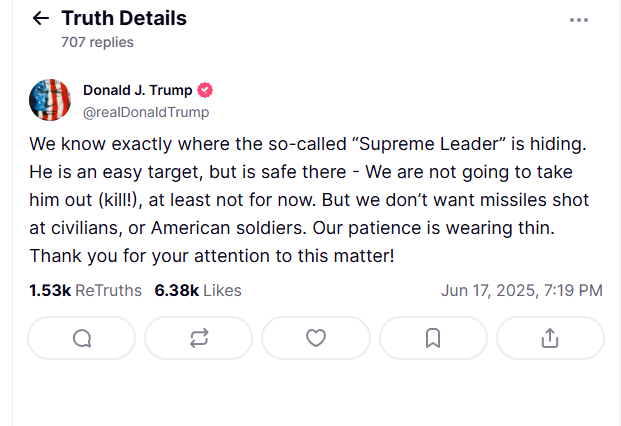
Task: Click the Truth Details heading
Action: pos(123,18)
